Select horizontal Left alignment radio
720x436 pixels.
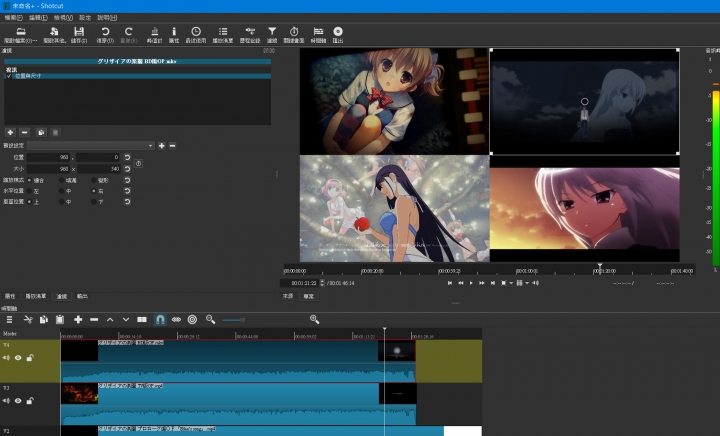coord(29,191)
